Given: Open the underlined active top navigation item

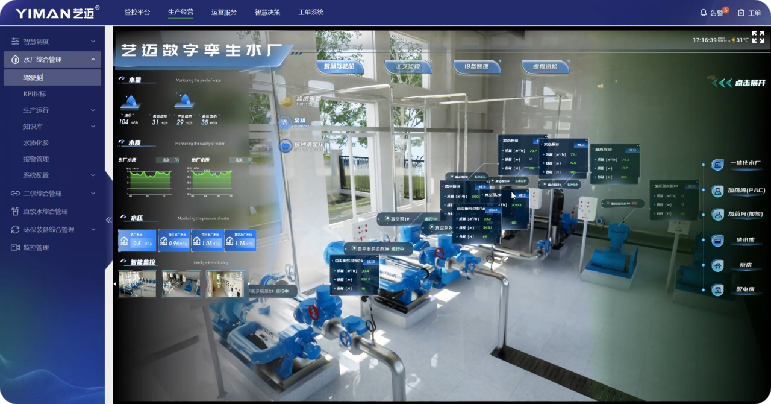Looking at the screenshot, I should pyautogui.click(x=180, y=12).
